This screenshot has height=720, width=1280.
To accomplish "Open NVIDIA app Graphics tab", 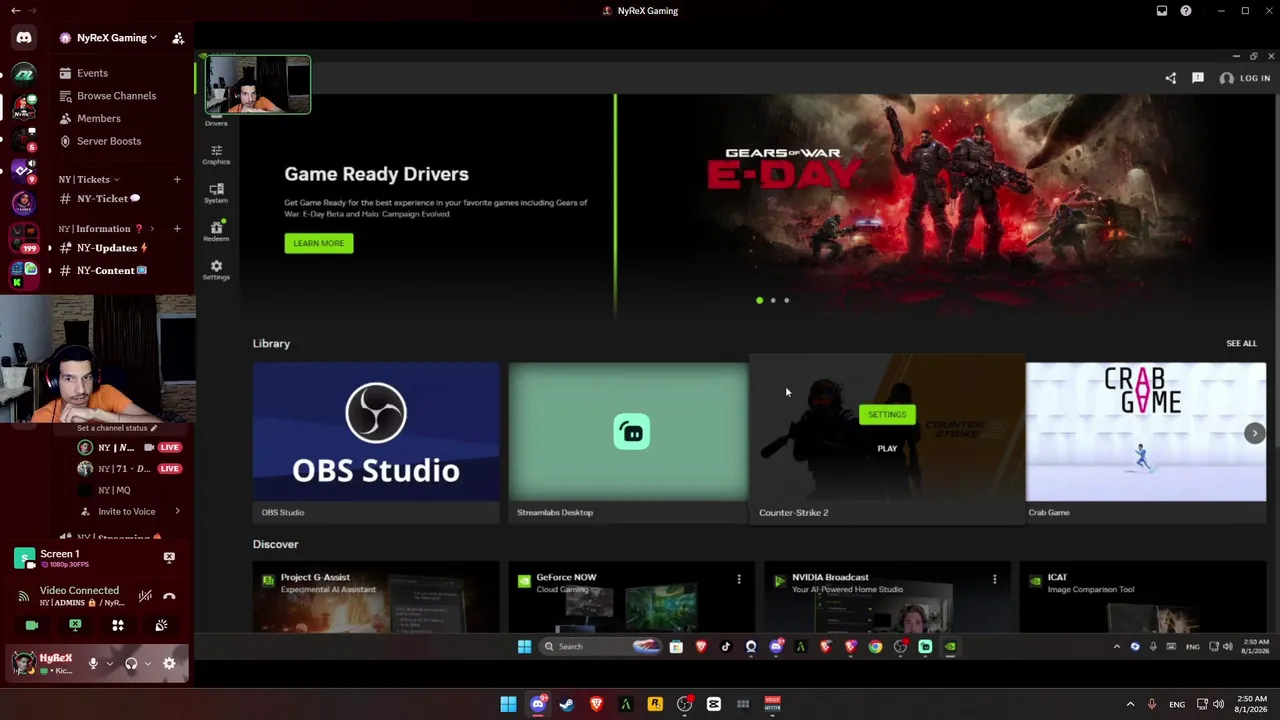I will (216, 154).
